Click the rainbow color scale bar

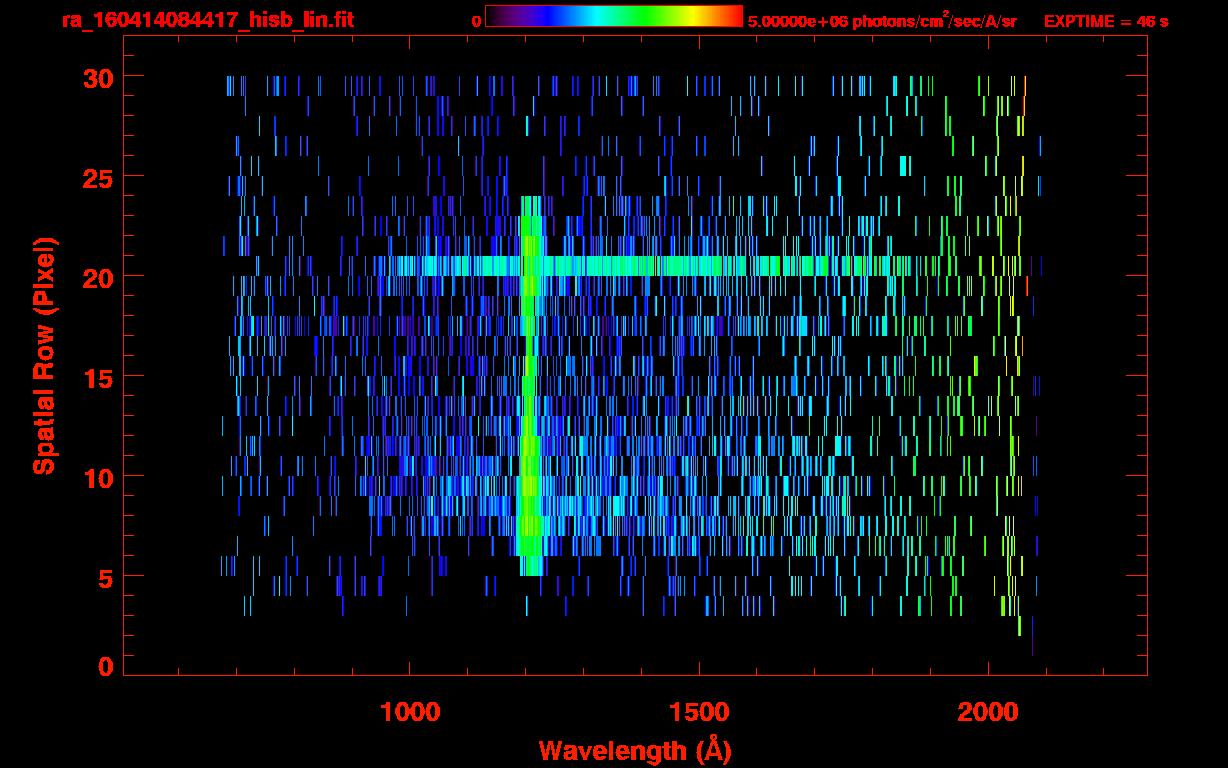(613, 17)
